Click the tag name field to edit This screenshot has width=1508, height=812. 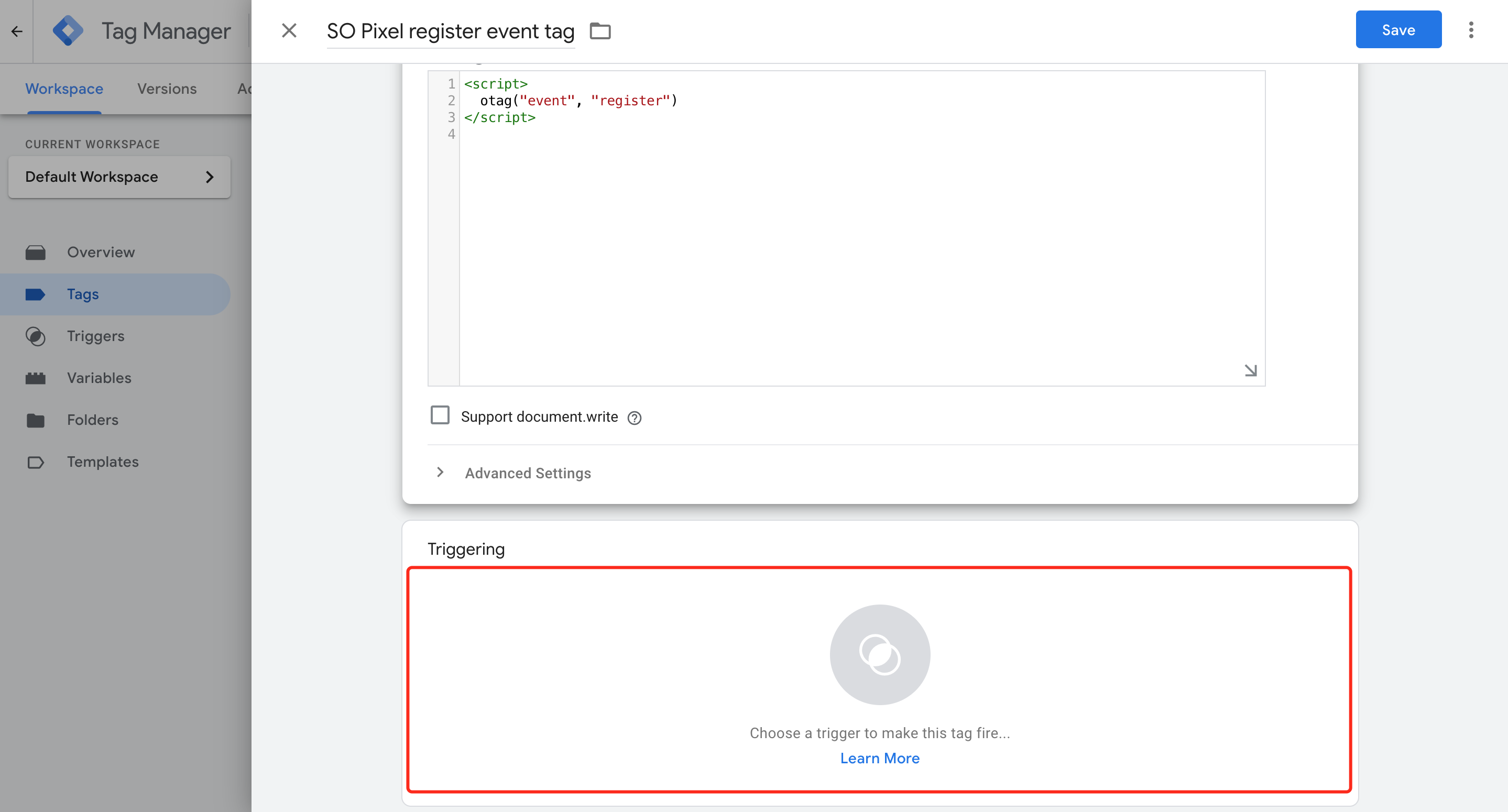click(450, 31)
